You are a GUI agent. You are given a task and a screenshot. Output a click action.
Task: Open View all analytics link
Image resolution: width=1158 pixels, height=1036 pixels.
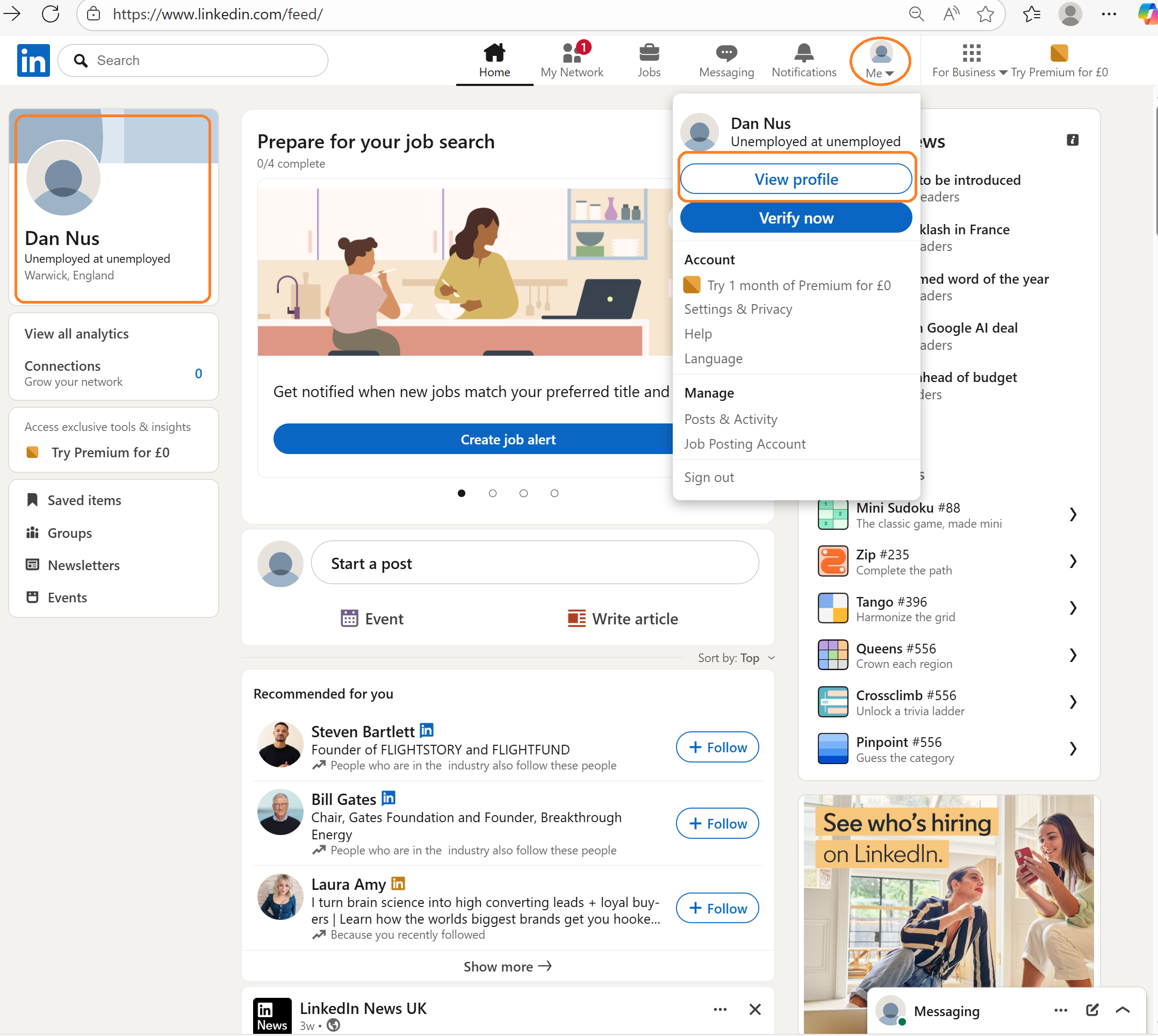(77, 334)
